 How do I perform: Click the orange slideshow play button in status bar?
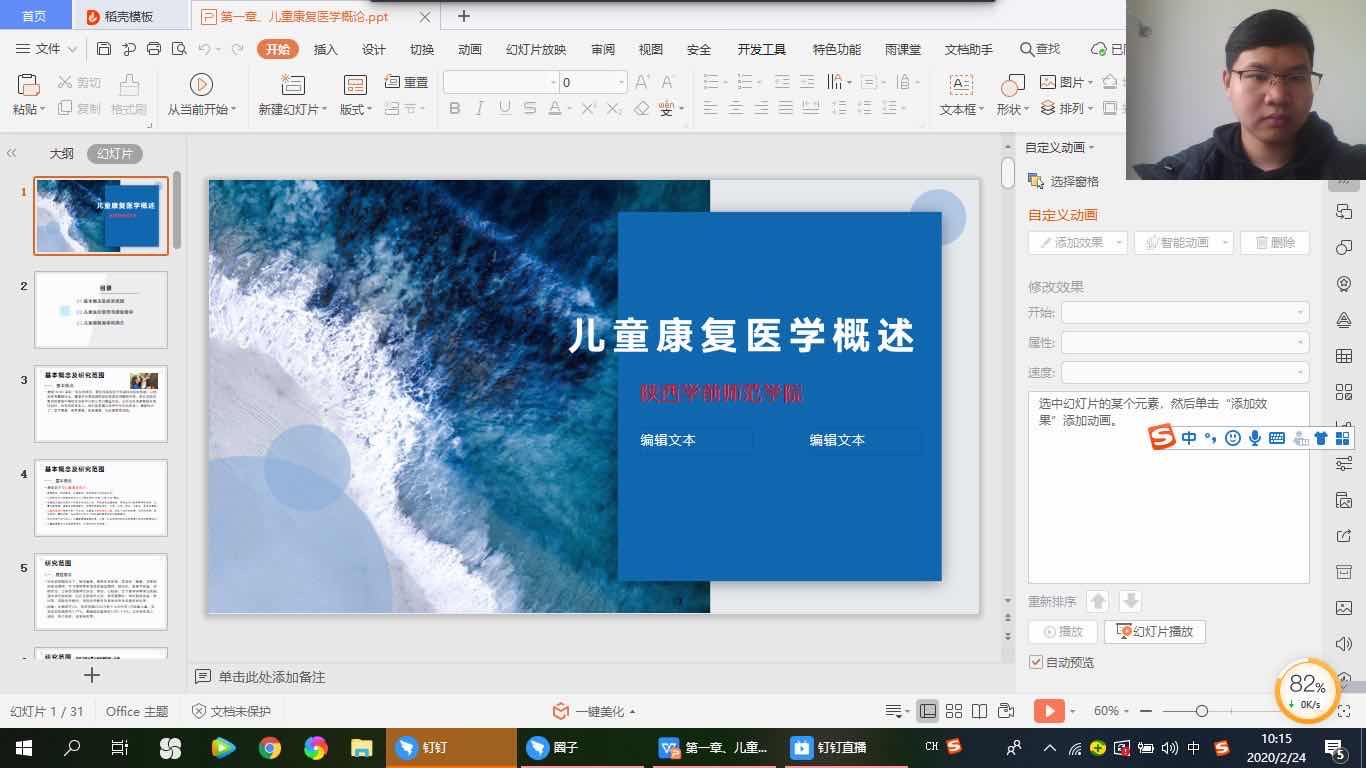click(1048, 711)
